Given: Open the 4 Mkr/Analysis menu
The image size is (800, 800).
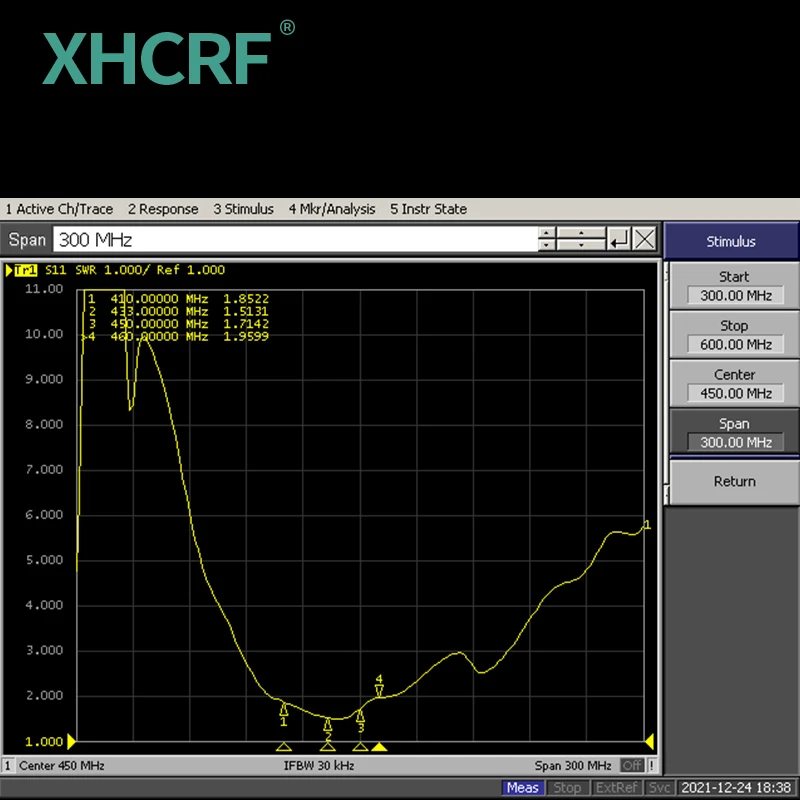Looking at the screenshot, I should 332,209.
